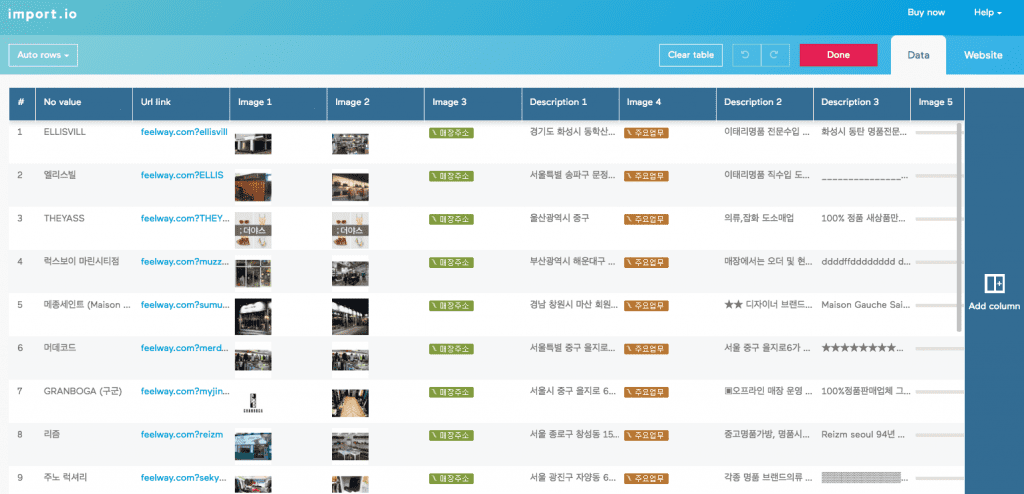Click the import.io logo
Image resolution: width=1024 pixels, height=494 pixels.
click(42, 13)
